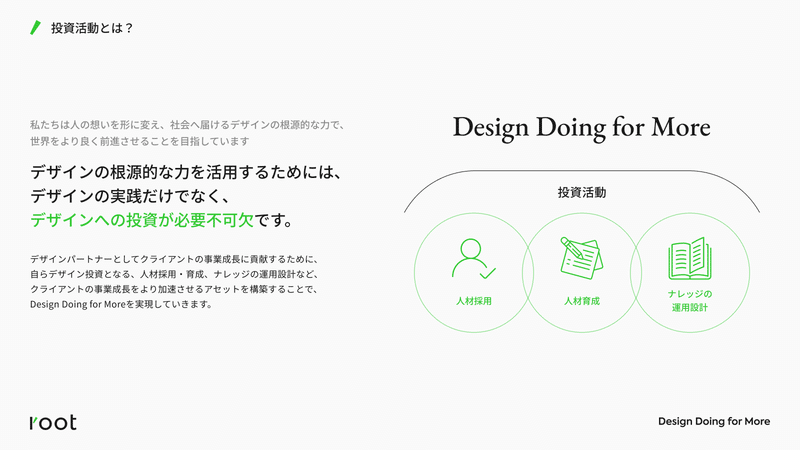This screenshot has height=450, width=800.
Task: Click the 人材育成 label
Action: (x=582, y=301)
